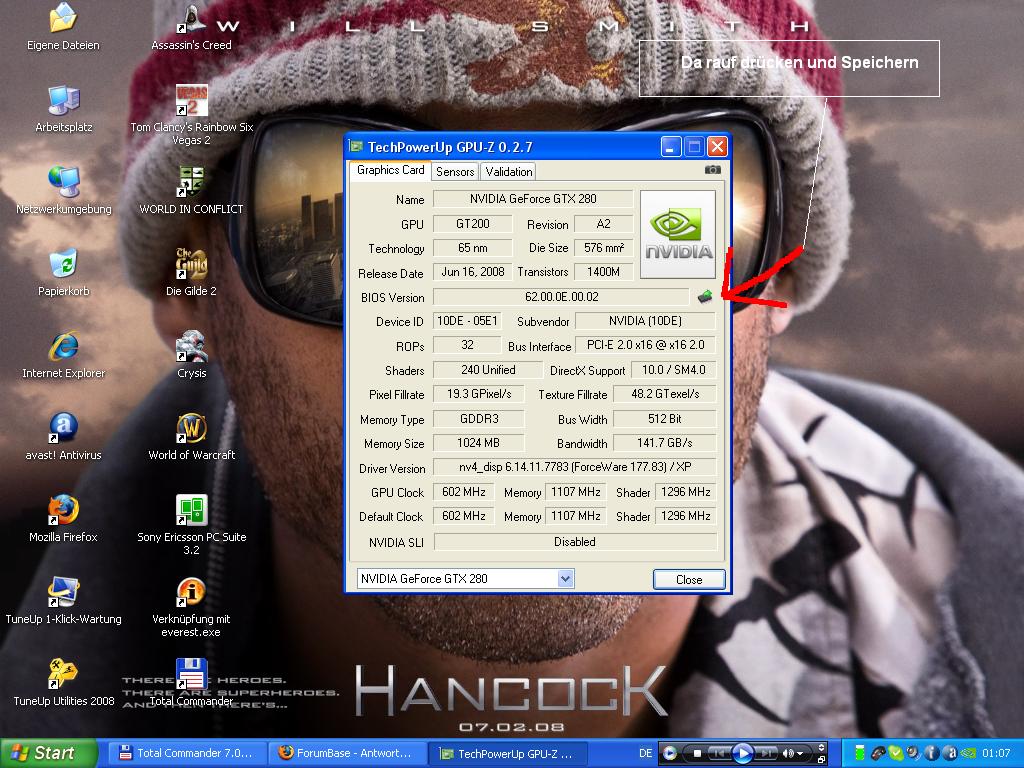Screen dimensions: 1024x768
Task: Launch Mozilla Firefox desktop shortcut
Action: 63,518
